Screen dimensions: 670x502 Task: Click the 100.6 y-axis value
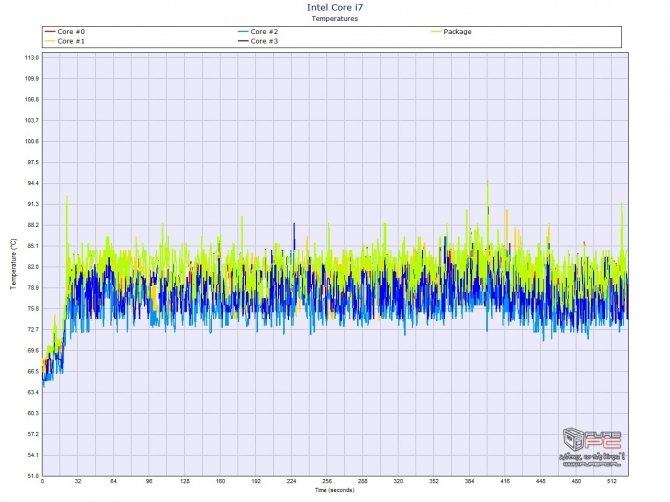point(32,141)
